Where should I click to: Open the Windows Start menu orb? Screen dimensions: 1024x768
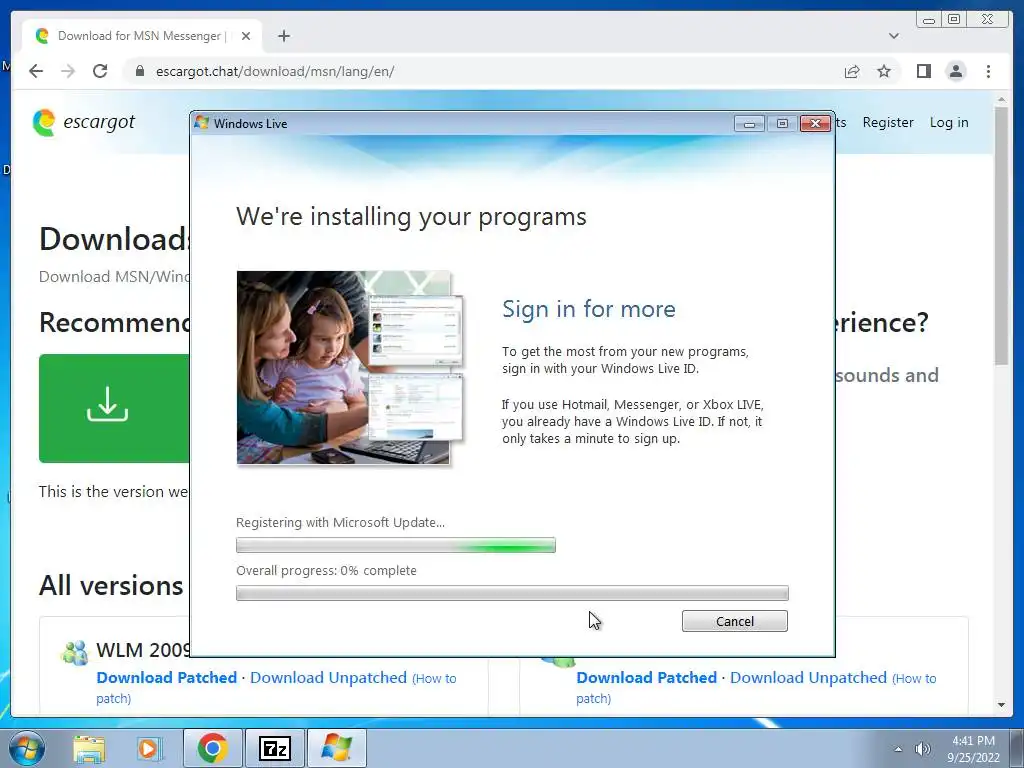(26, 748)
